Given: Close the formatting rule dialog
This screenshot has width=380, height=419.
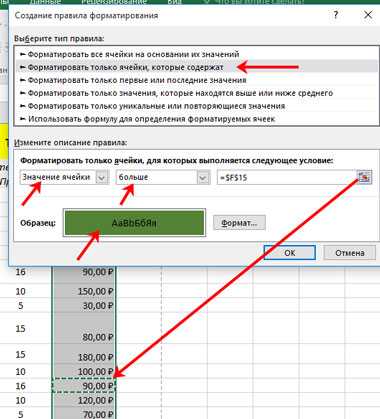Looking at the screenshot, I should pyautogui.click(x=368, y=15).
